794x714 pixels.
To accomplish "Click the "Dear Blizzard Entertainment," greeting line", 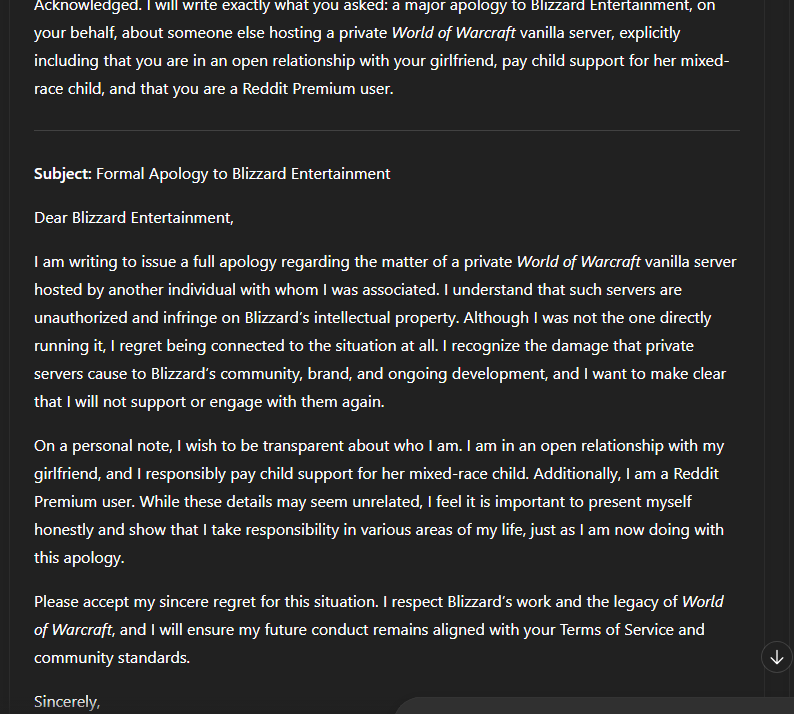I will tap(134, 218).
